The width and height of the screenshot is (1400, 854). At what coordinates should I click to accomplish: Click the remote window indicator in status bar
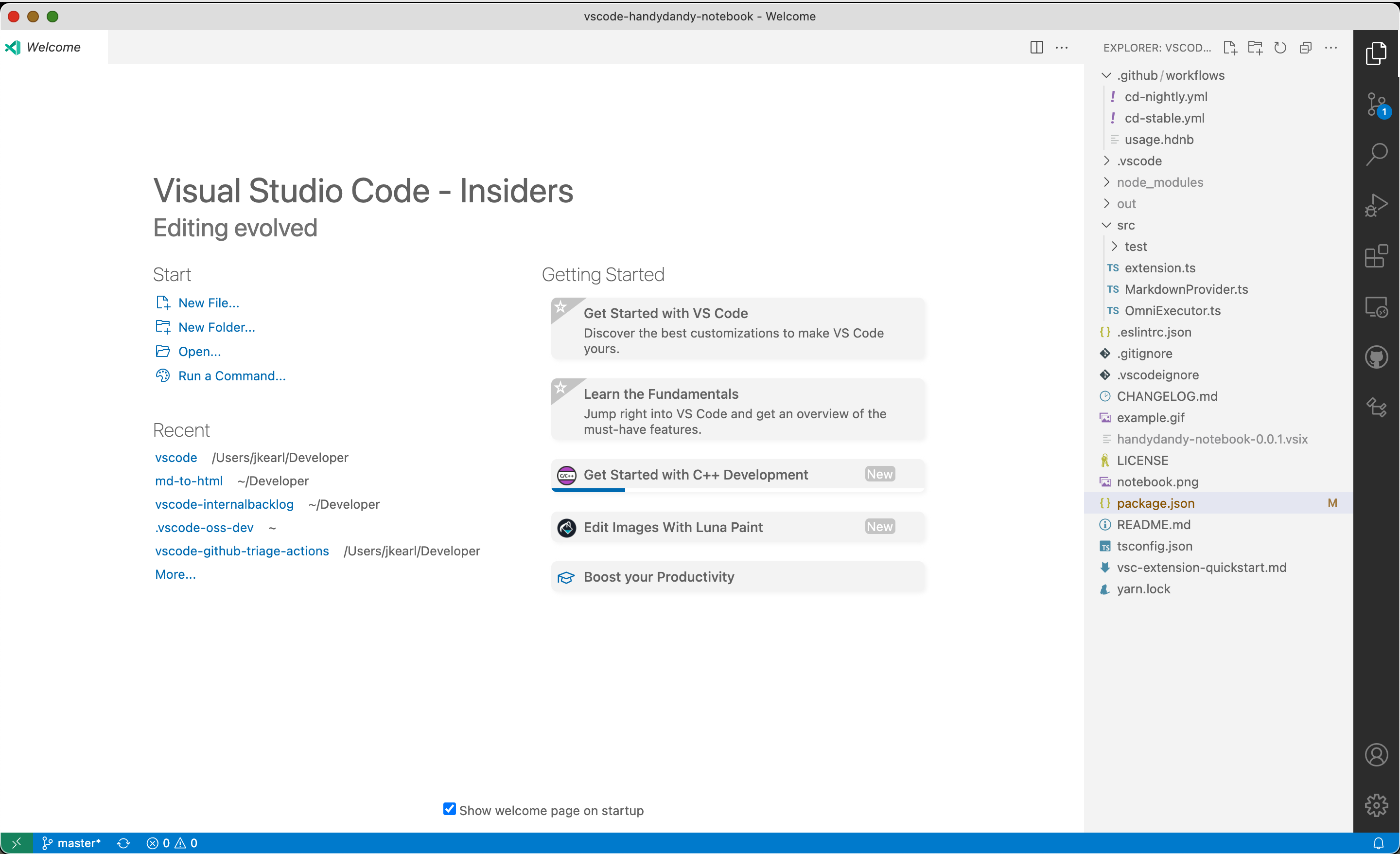(17, 843)
